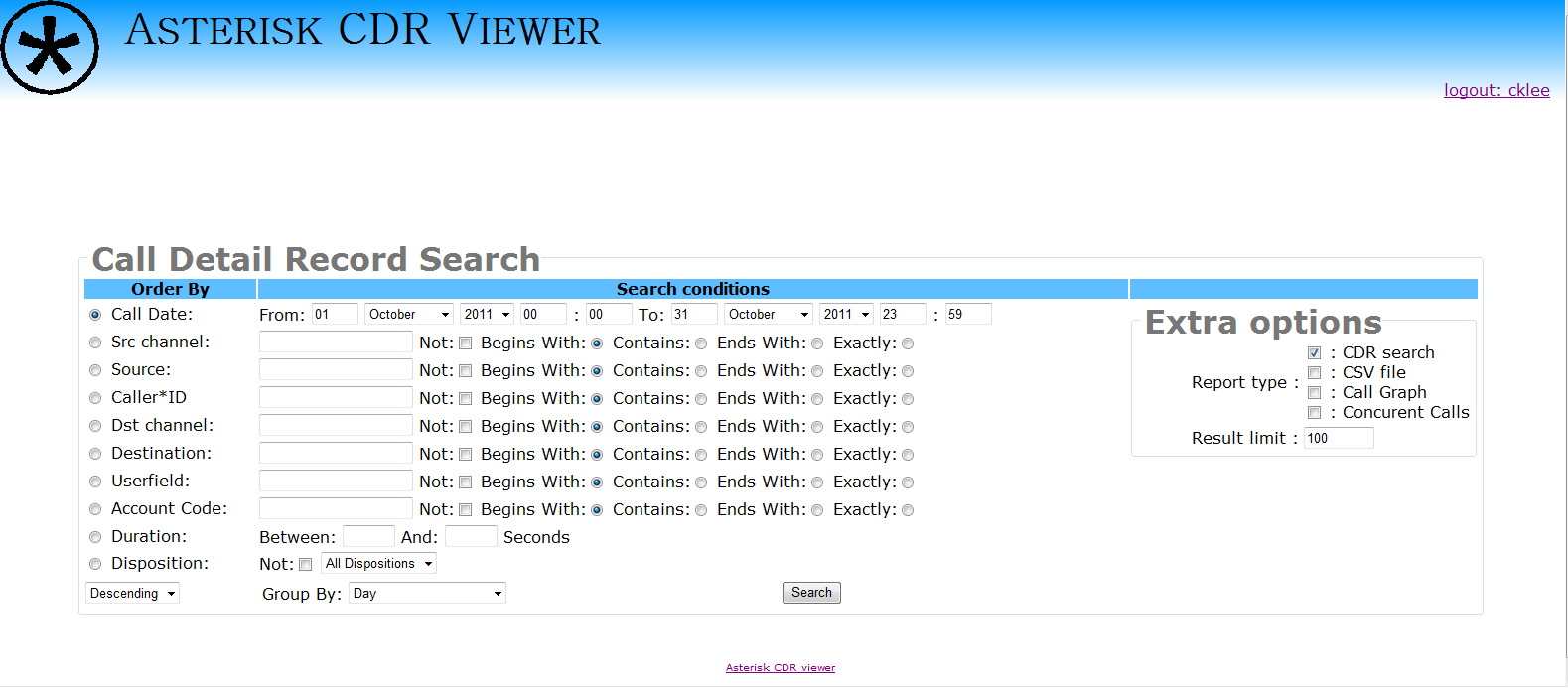Screen dimensions: 1568x688
Task: Expand the All Dispositions dropdown
Action: (x=378, y=563)
